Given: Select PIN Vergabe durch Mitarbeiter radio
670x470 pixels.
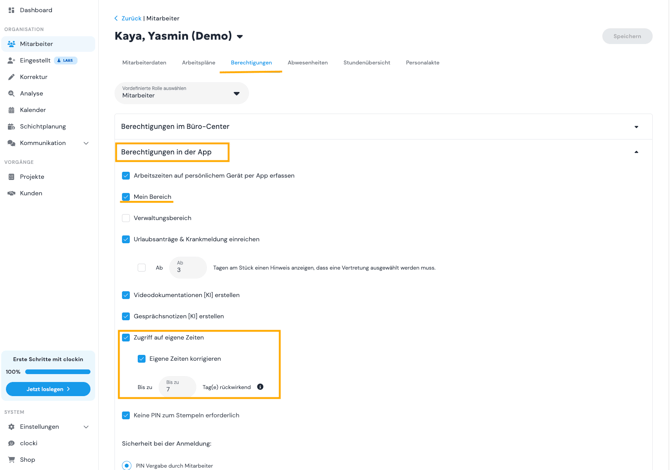Looking at the screenshot, I should [x=126, y=466].
